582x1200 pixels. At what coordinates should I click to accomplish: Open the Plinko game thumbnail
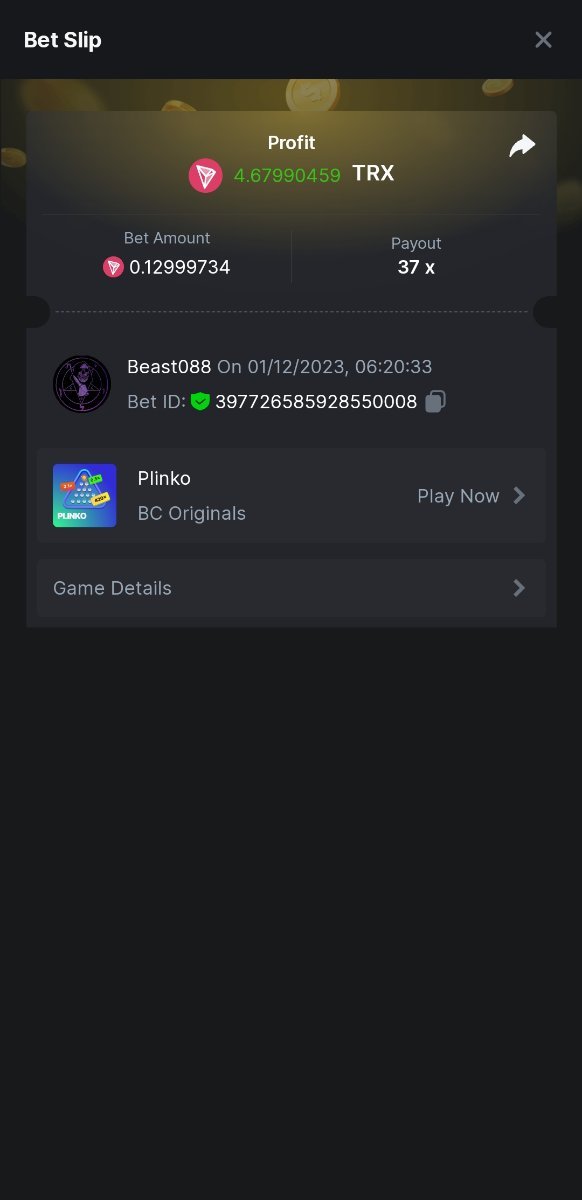85,495
